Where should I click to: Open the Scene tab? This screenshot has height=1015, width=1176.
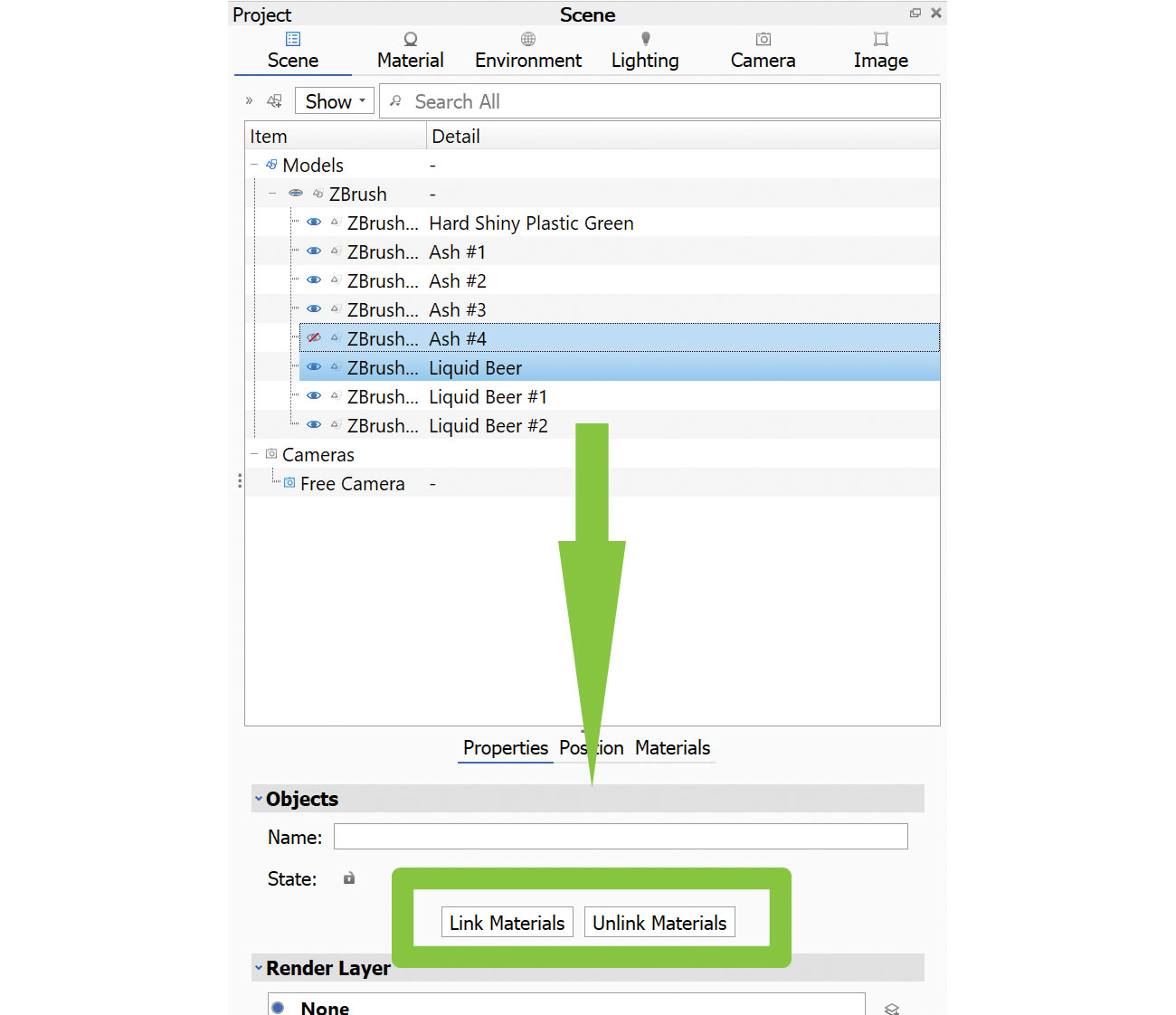293,51
